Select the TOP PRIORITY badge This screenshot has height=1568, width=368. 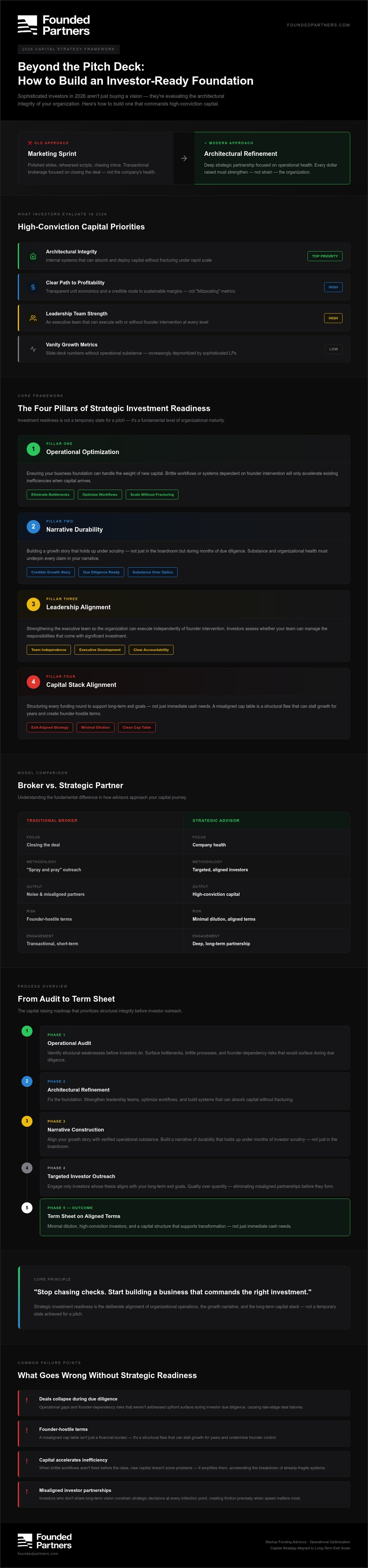[325, 256]
